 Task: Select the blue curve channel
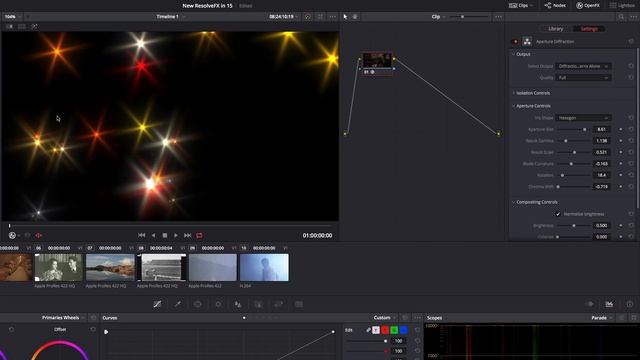click(x=404, y=330)
